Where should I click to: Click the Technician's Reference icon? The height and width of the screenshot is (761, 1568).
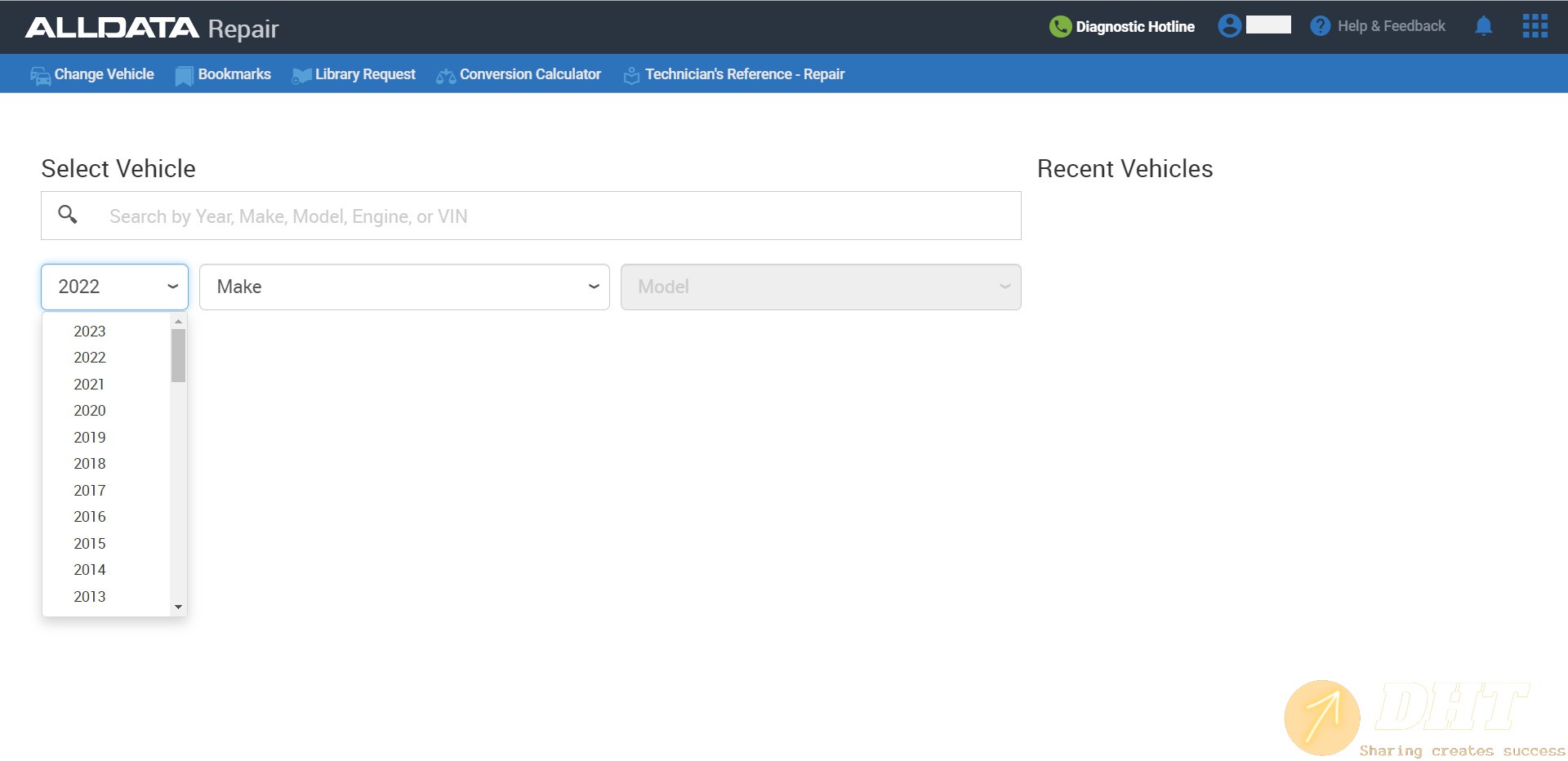pyautogui.click(x=631, y=75)
